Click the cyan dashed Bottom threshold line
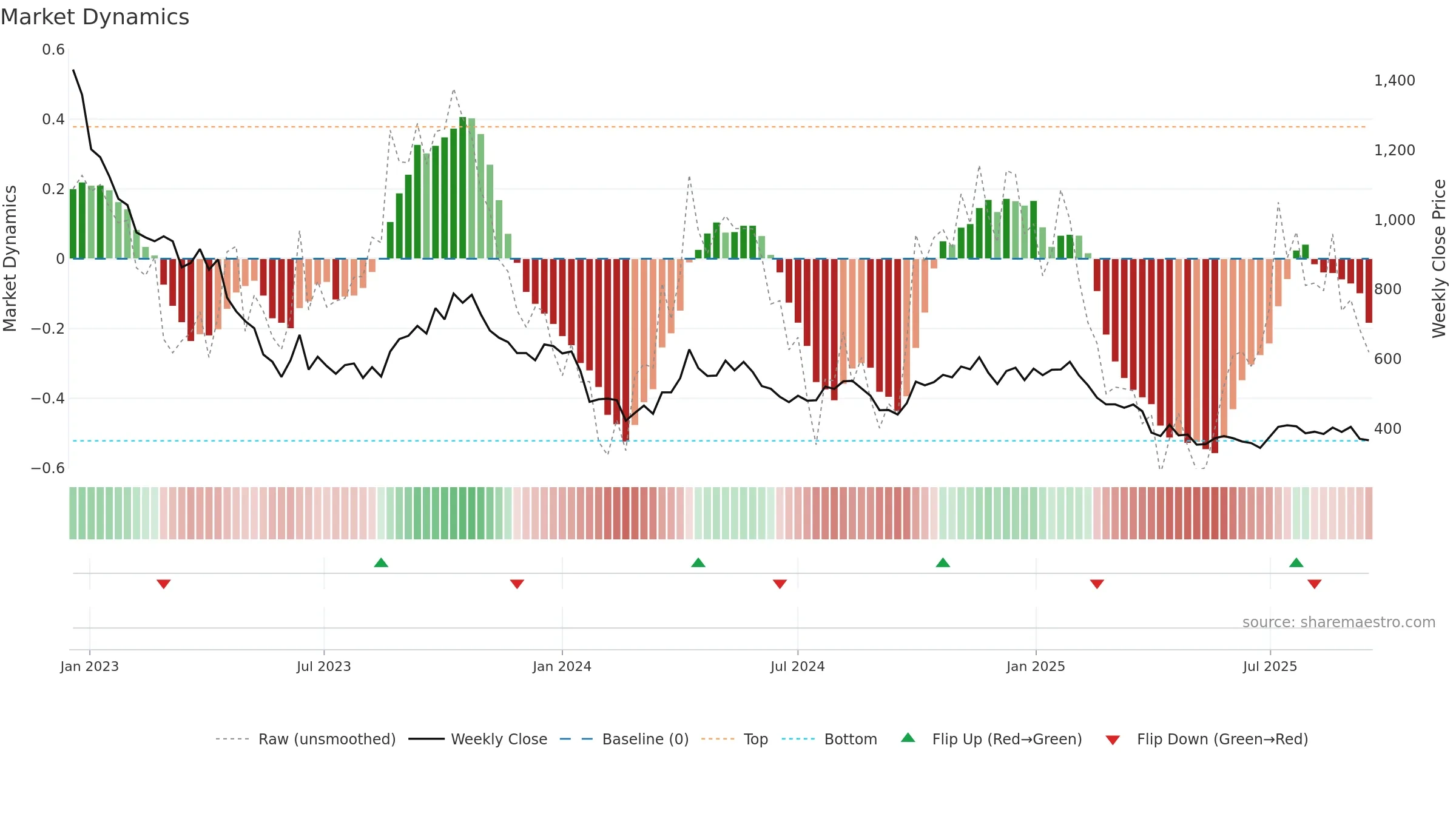This screenshot has height=819, width=1456. 720,441
